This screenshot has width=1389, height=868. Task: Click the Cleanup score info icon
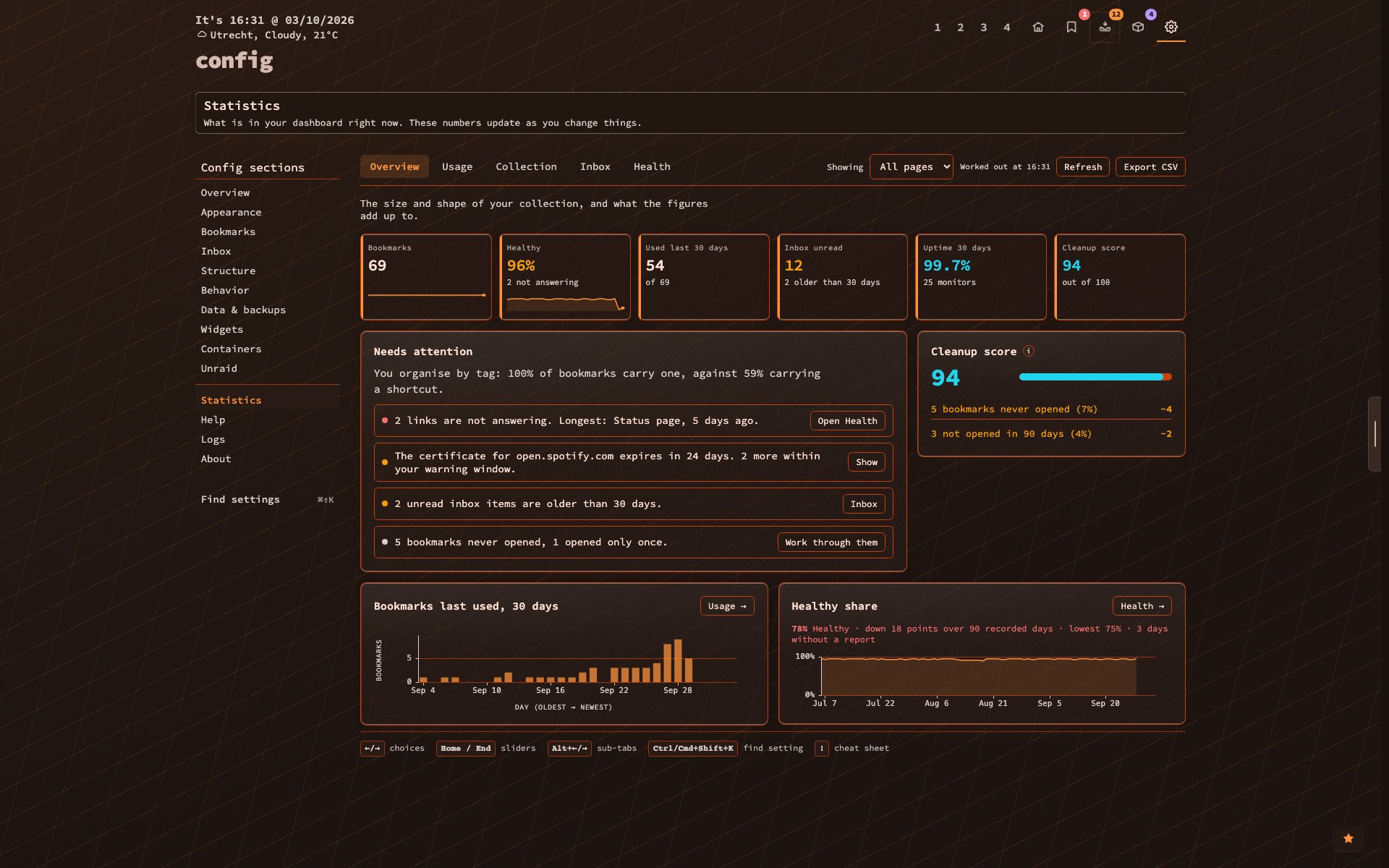click(1029, 351)
